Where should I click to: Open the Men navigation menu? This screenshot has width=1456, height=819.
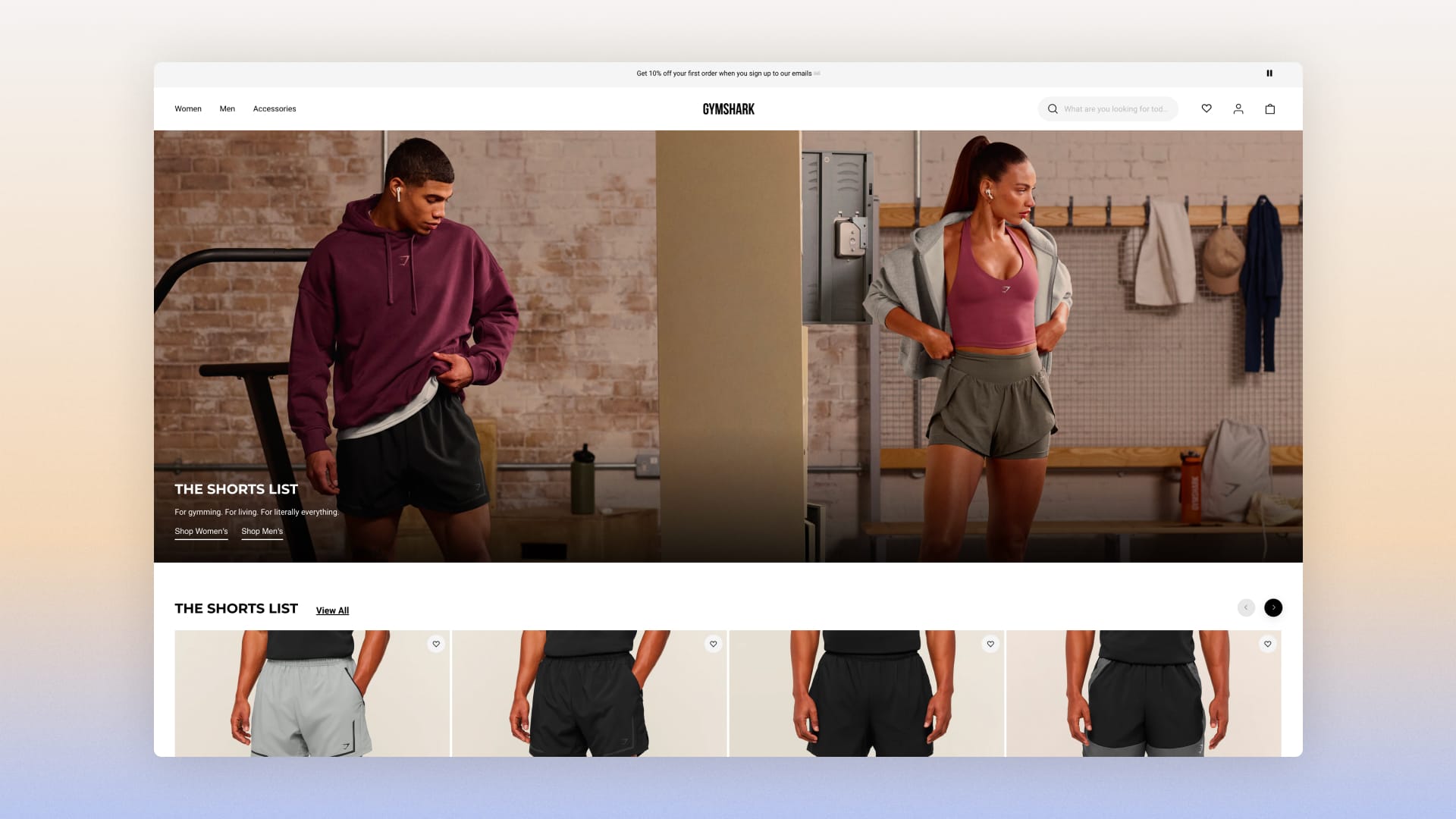point(227,108)
